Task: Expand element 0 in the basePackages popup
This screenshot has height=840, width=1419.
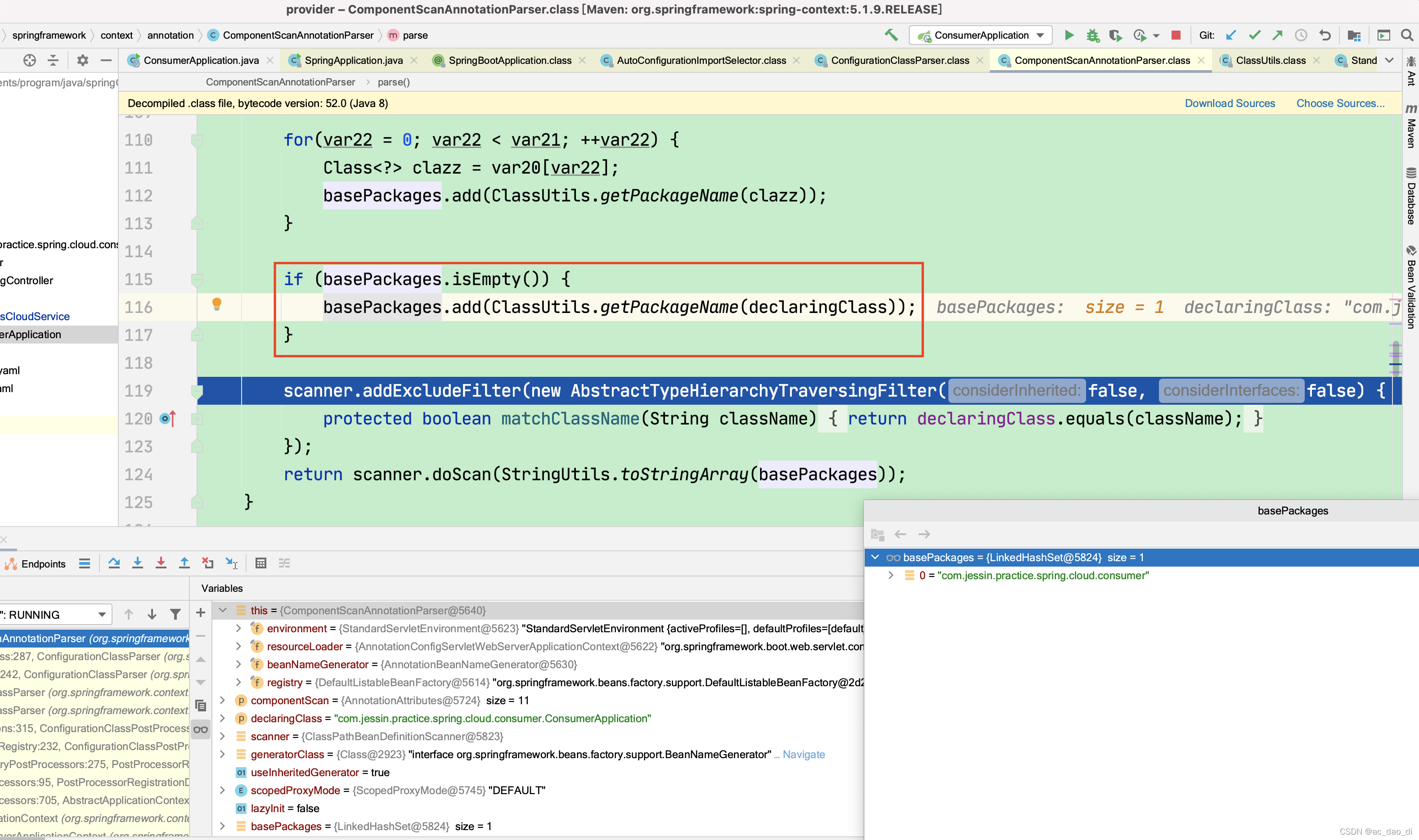Action: 891,575
